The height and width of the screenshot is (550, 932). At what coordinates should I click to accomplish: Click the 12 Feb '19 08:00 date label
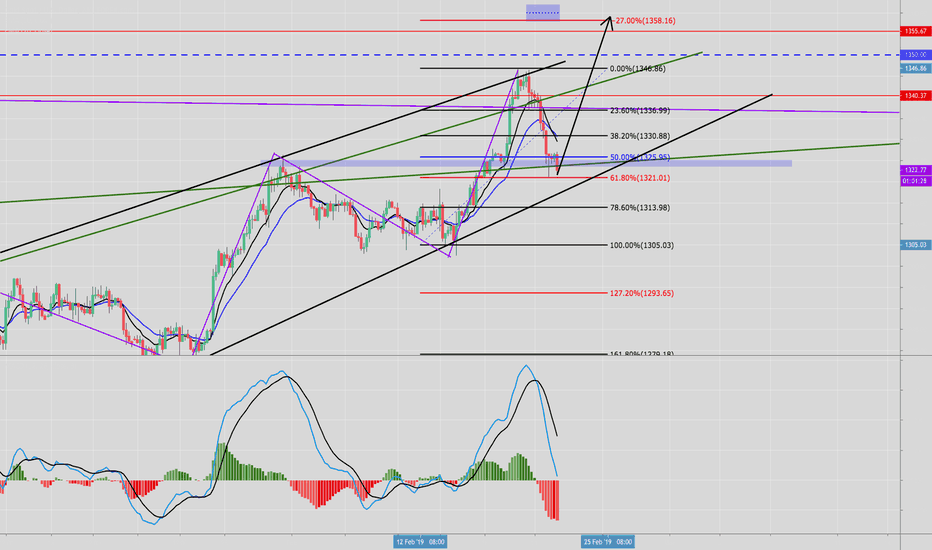[420, 542]
